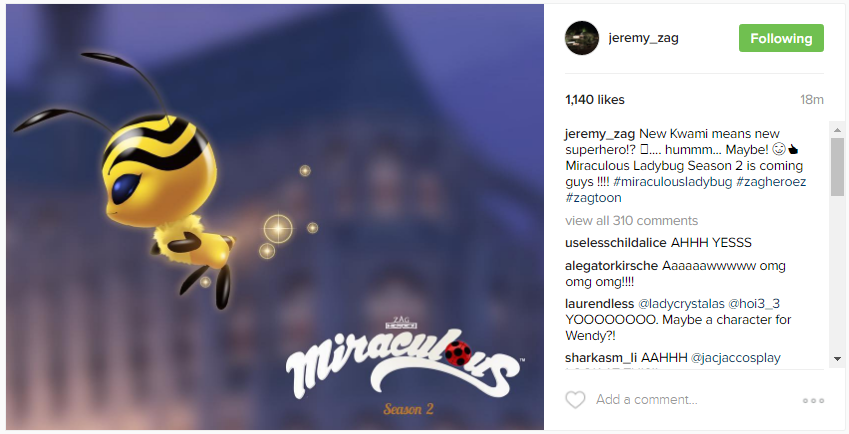Open the #miraculousladybug hashtag
The width and height of the screenshot is (849, 434).
click(672, 182)
